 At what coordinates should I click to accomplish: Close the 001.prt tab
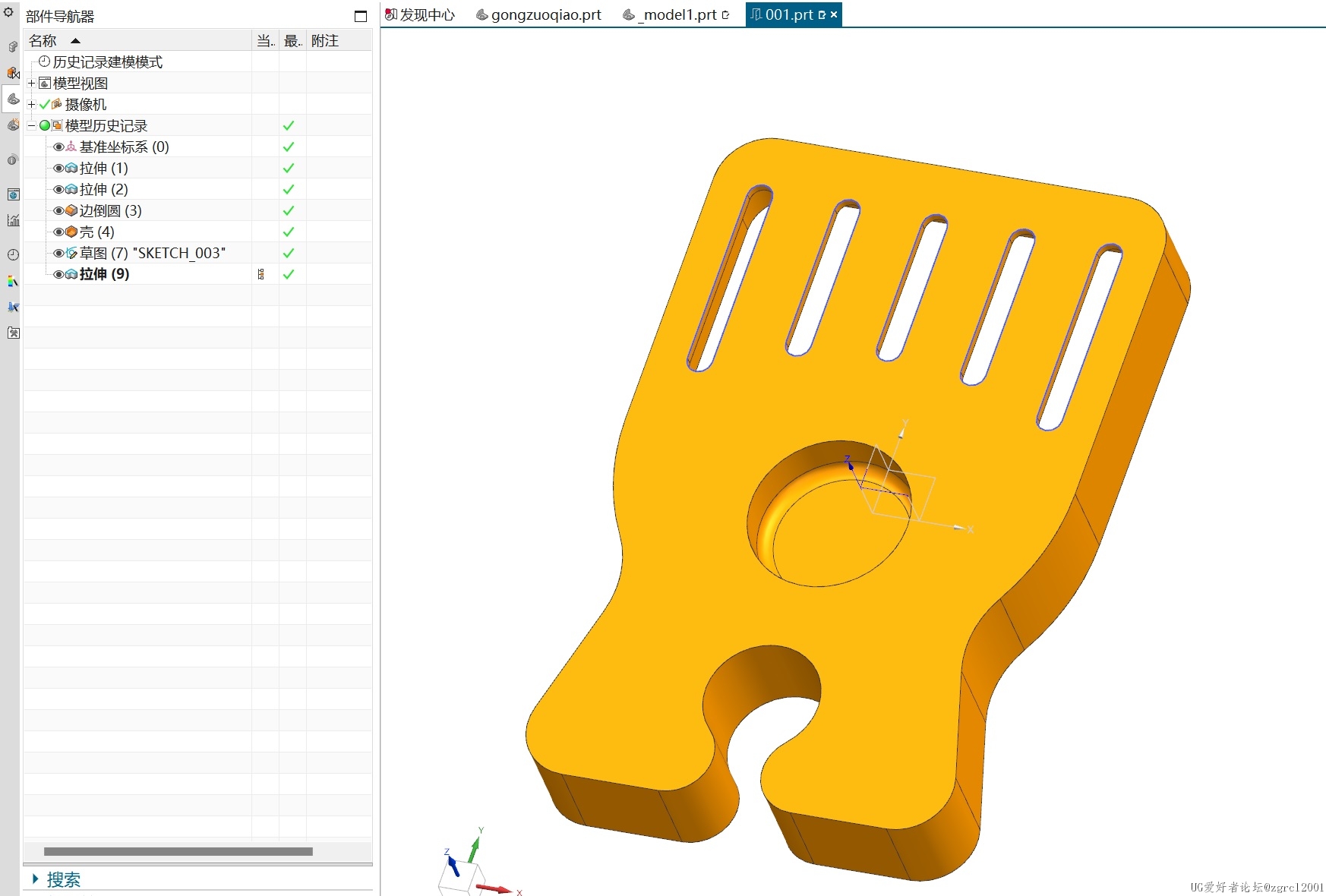tap(834, 14)
